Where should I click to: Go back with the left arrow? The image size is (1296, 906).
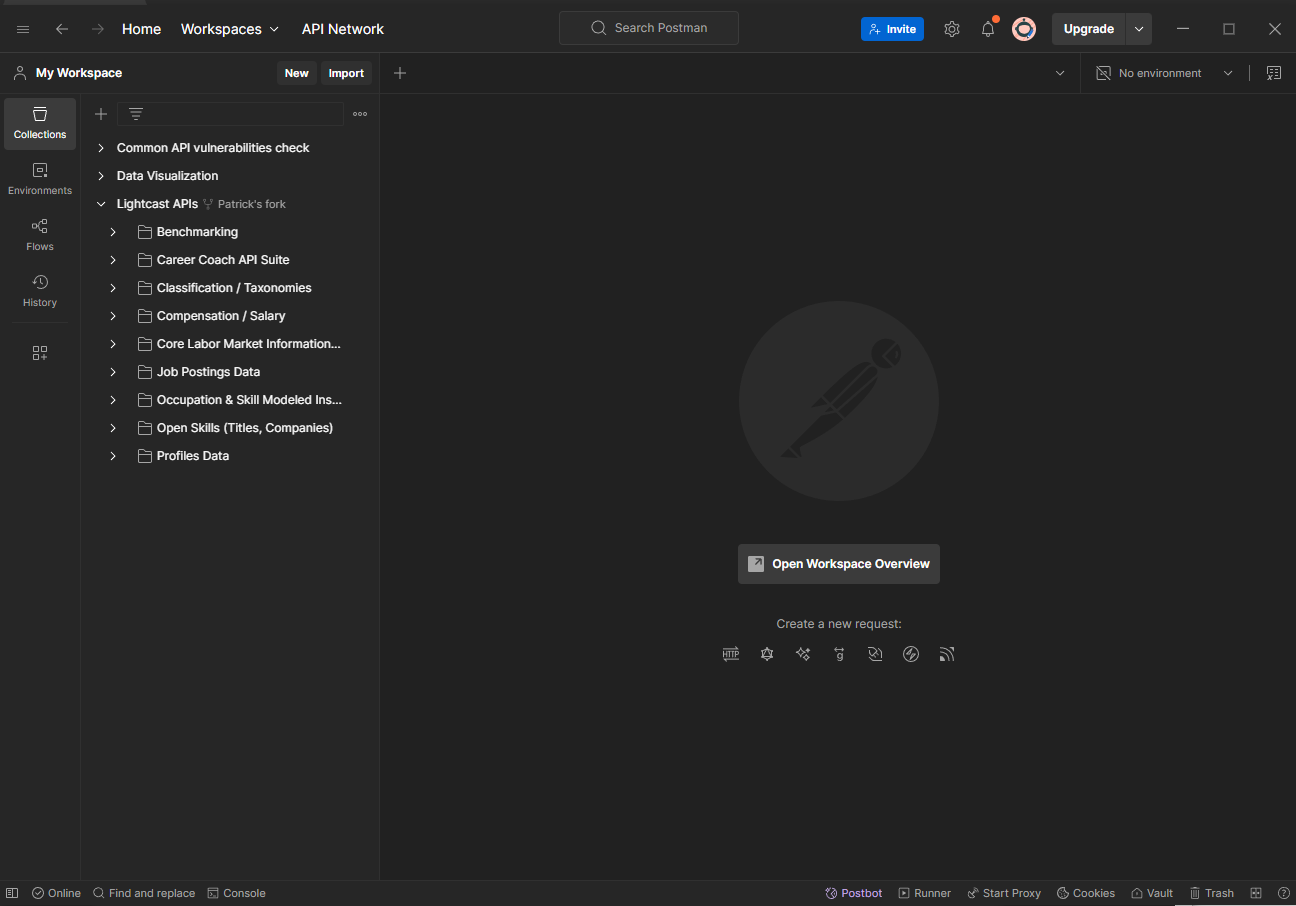(62, 29)
